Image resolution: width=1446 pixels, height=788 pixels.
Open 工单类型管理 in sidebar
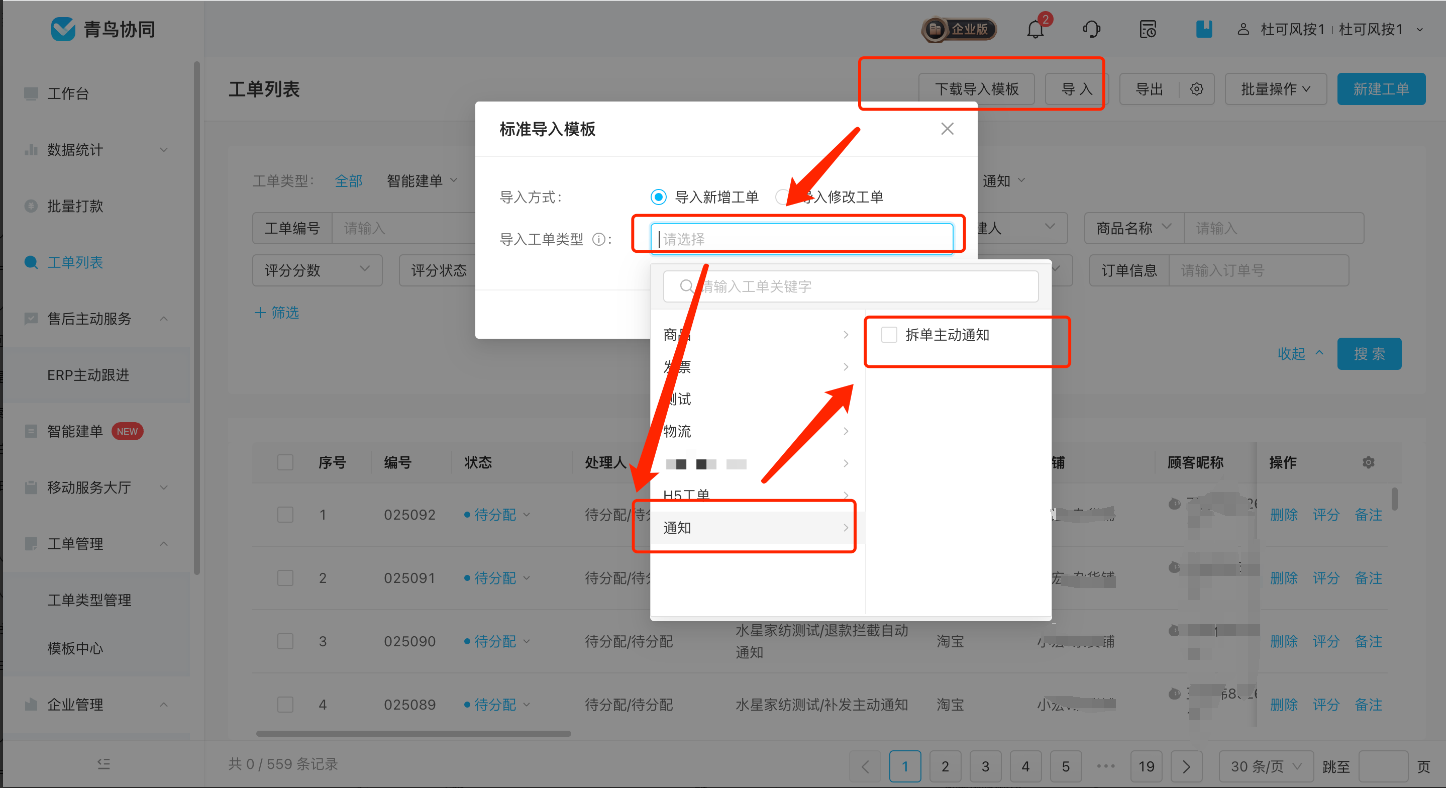click(89, 600)
